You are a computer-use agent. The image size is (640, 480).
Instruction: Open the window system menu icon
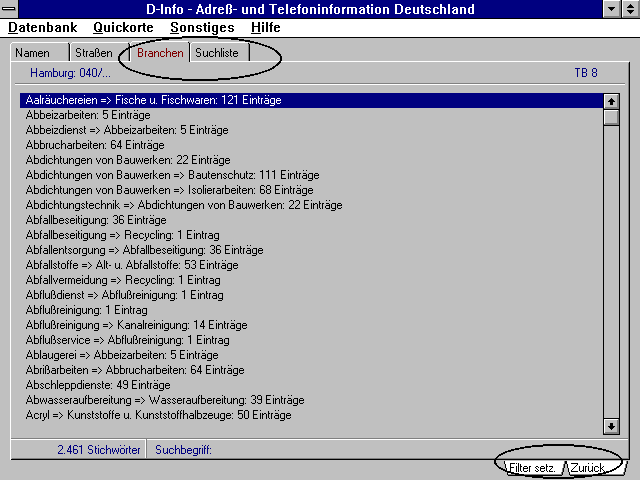[x=10, y=9]
